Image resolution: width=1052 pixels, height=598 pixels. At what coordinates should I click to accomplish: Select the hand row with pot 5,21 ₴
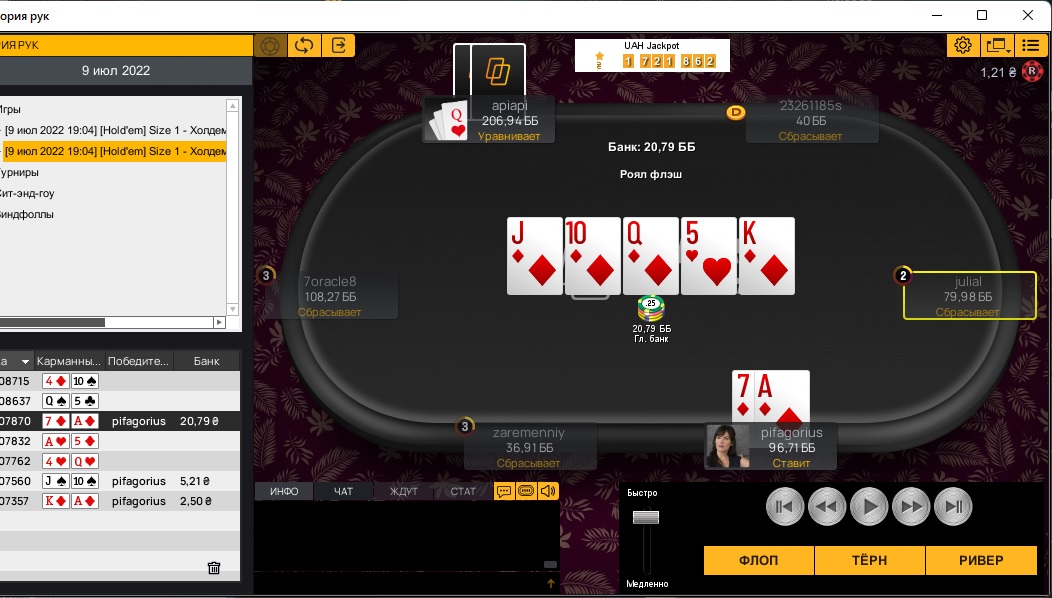click(x=119, y=481)
